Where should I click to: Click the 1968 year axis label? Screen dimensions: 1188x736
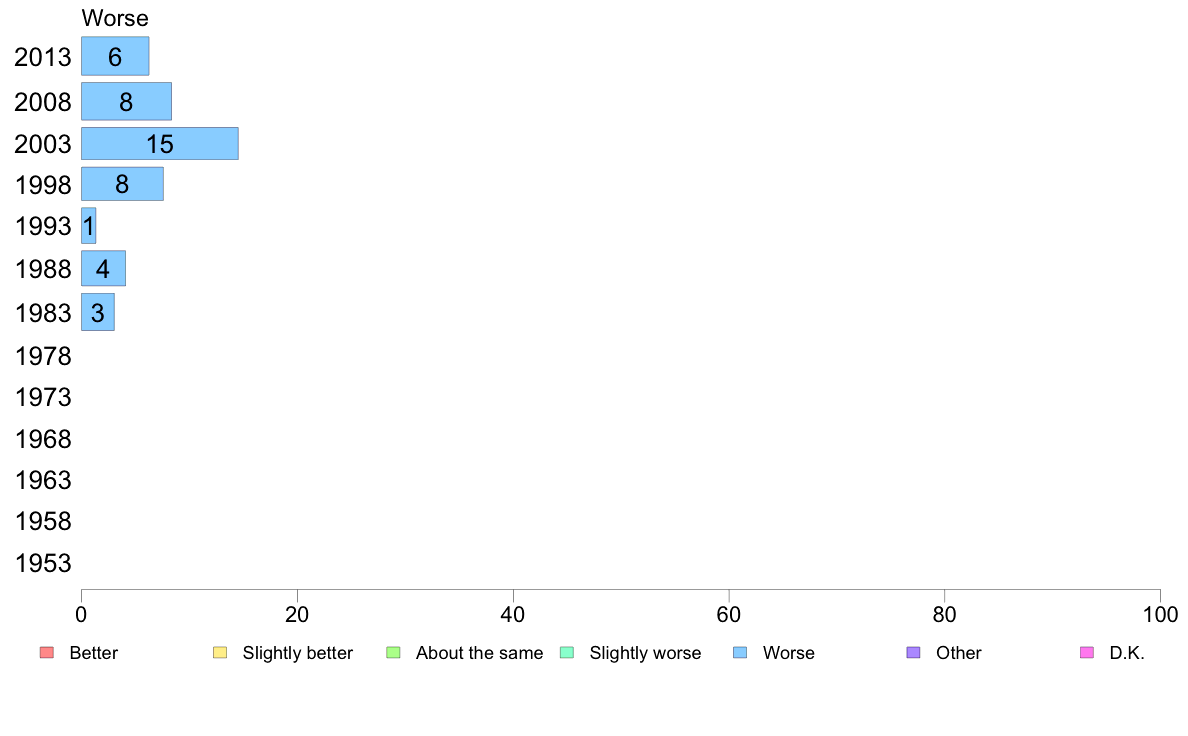(x=43, y=439)
